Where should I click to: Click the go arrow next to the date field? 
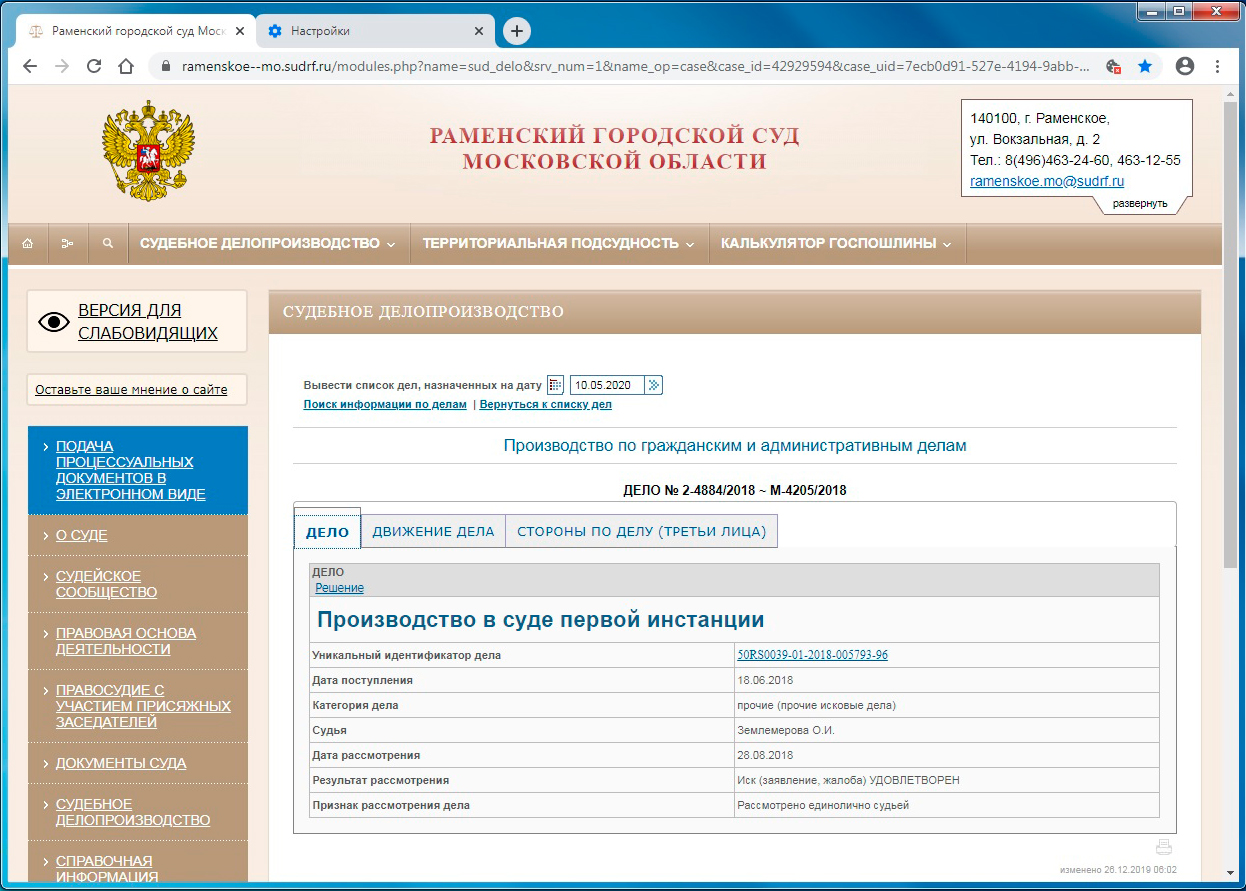[x=654, y=385]
